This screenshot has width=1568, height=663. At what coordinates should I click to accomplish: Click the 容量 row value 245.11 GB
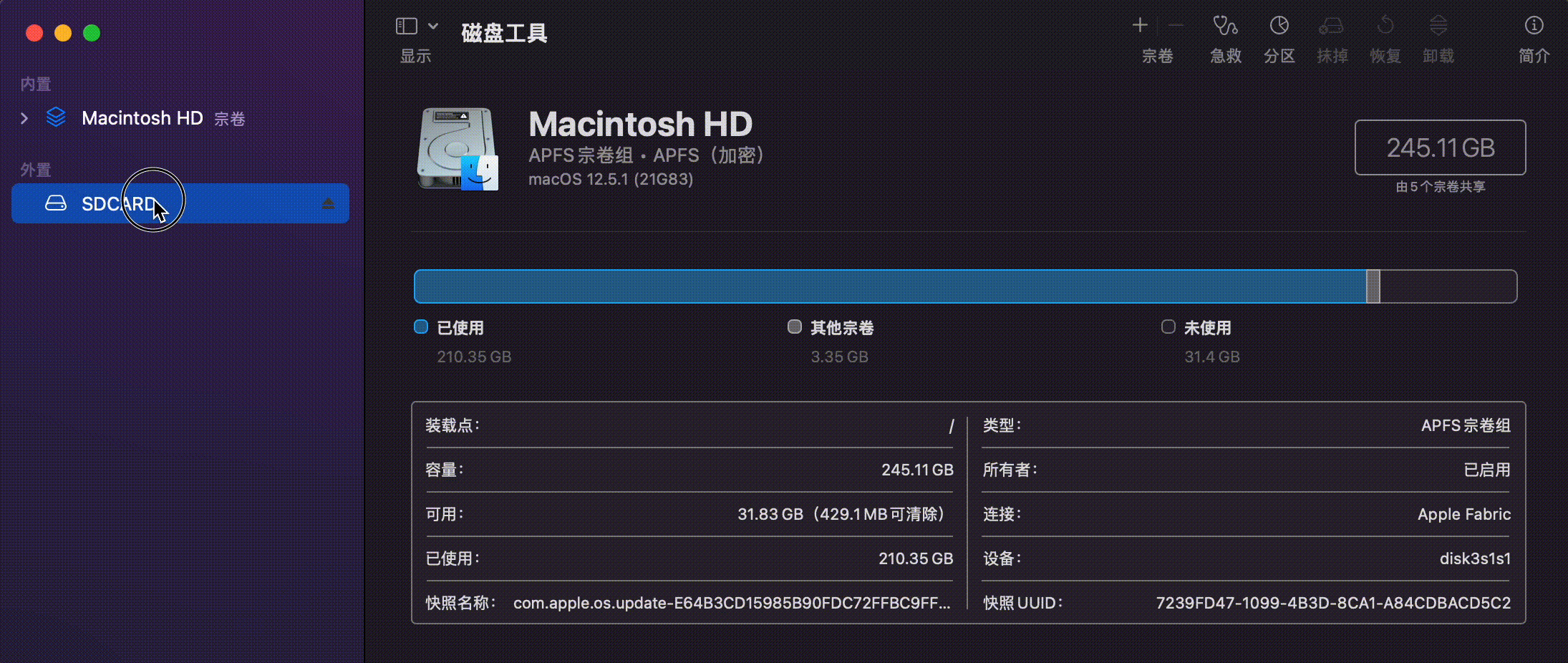click(x=917, y=470)
